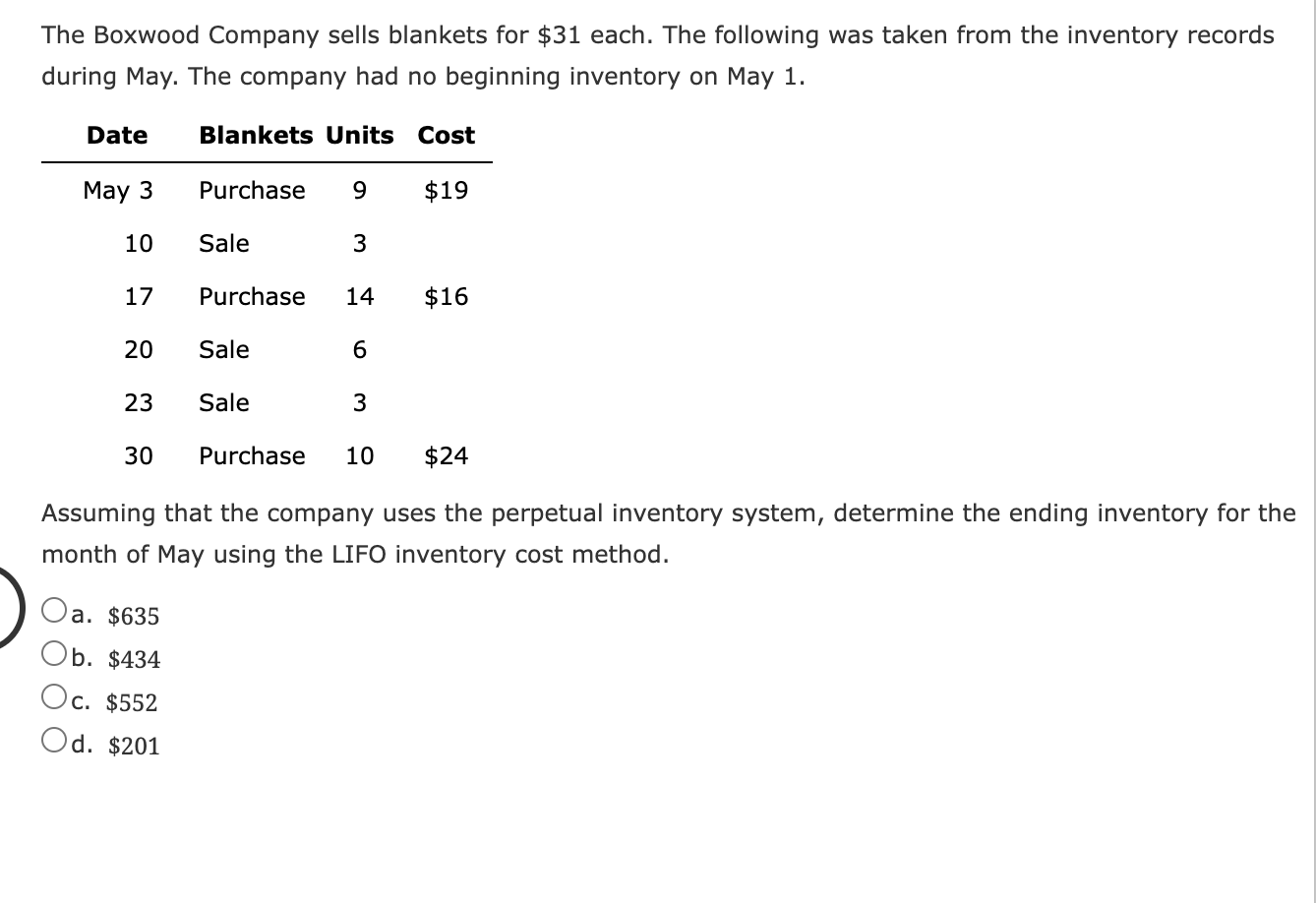Click the $201 answer label text
Screen dimensions: 1316x903
coord(135,746)
